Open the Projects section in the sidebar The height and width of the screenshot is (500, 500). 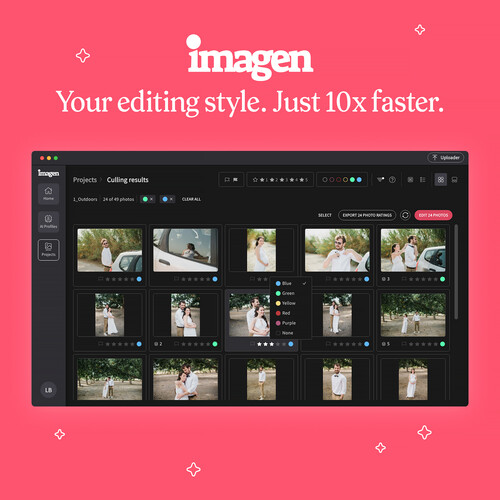point(48,250)
